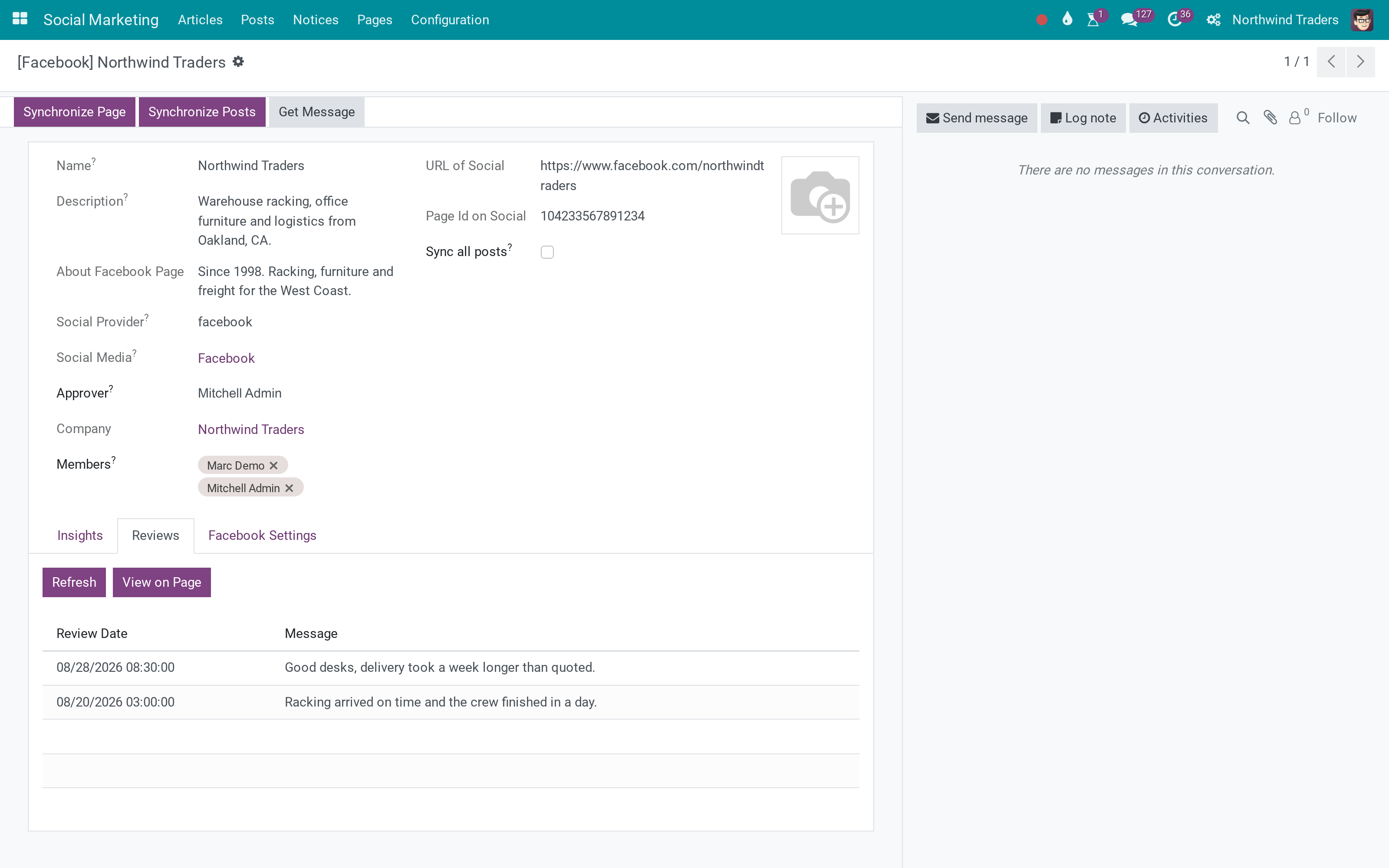
Task: Edit the Name field Northwind Traders
Action: point(251,166)
